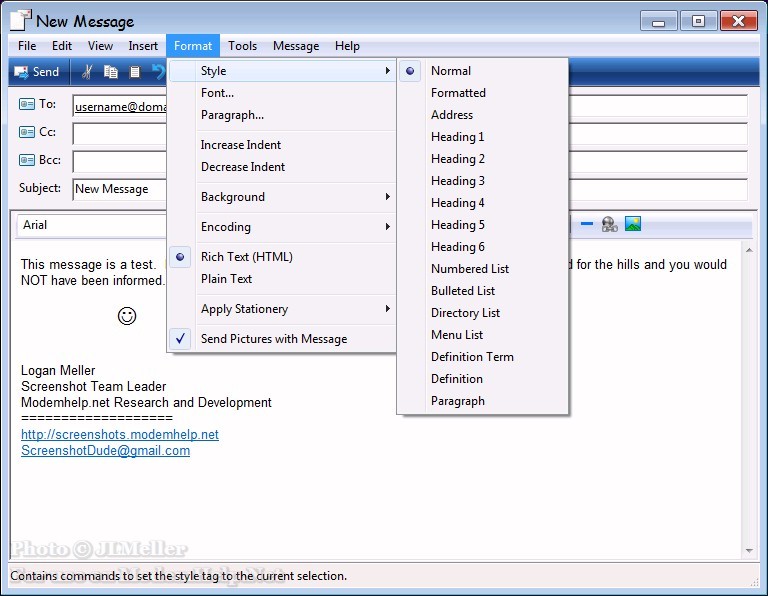Screen dimensions: 768x596
Task: Click the Bcc address card icon
Action: click(x=27, y=160)
